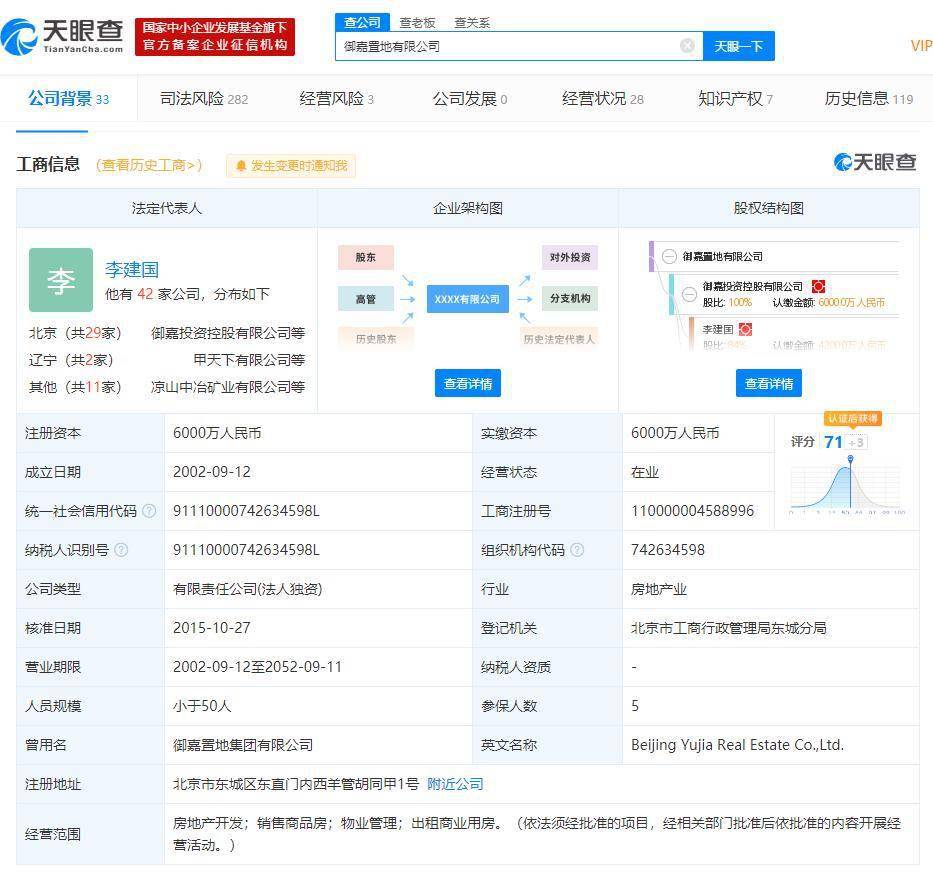View details under 企业架构图
The image size is (933, 876).
pyautogui.click(x=468, y=383)
